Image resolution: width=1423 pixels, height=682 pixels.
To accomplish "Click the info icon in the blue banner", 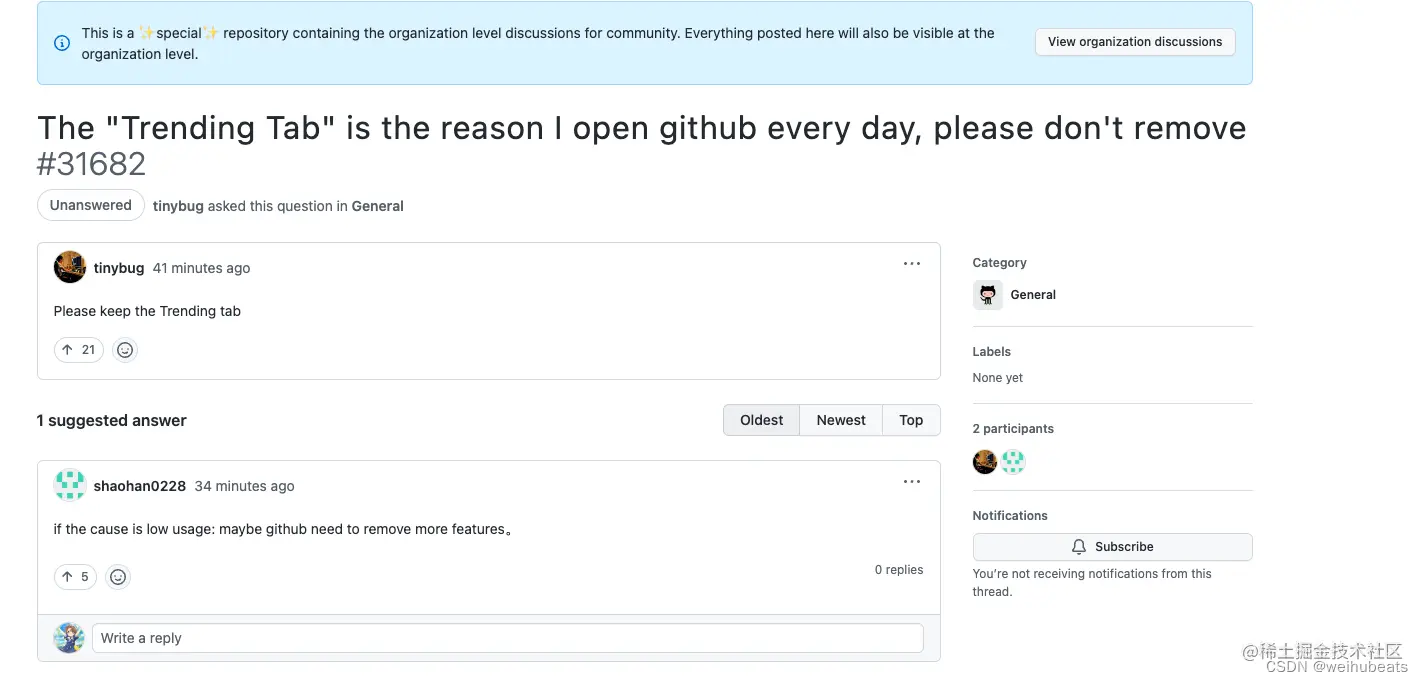I will tap(62, 43).
